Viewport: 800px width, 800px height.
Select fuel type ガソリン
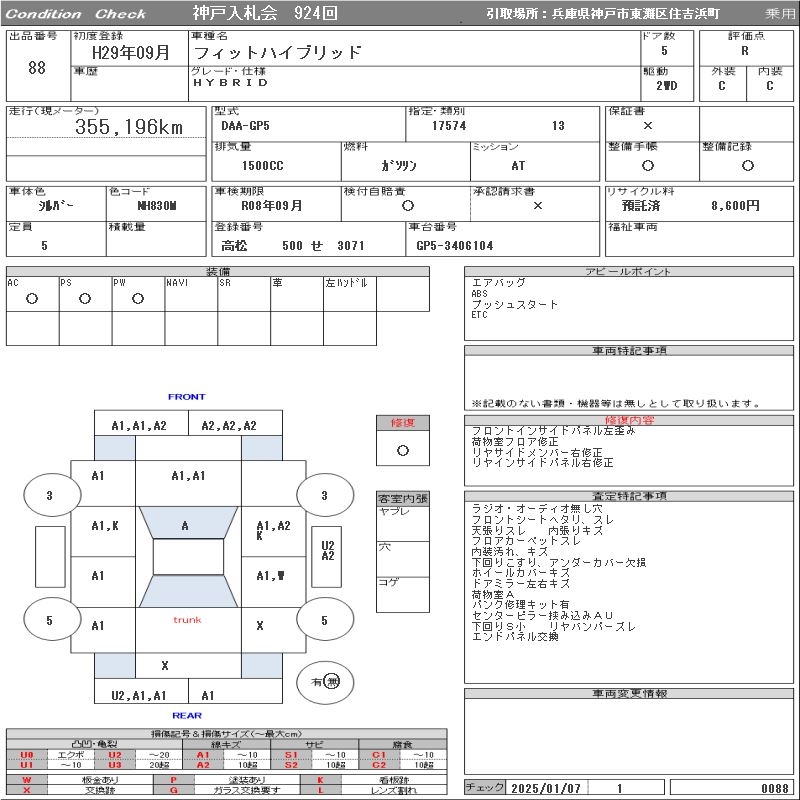click(398, 165)
